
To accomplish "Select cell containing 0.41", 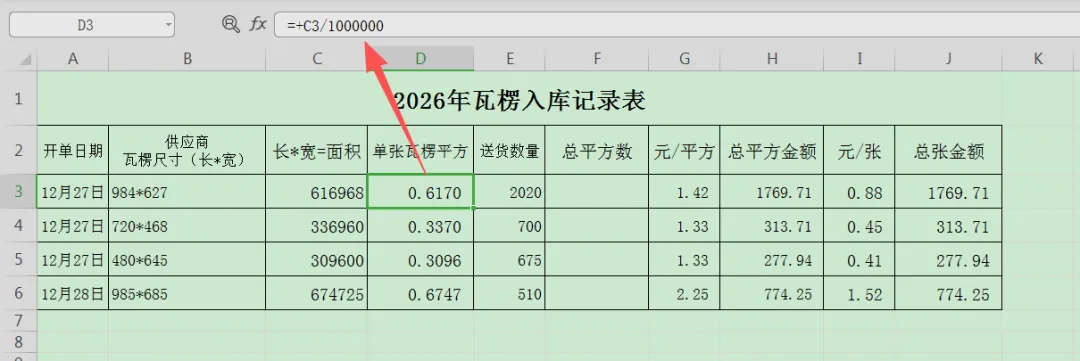I will (860, 260).
